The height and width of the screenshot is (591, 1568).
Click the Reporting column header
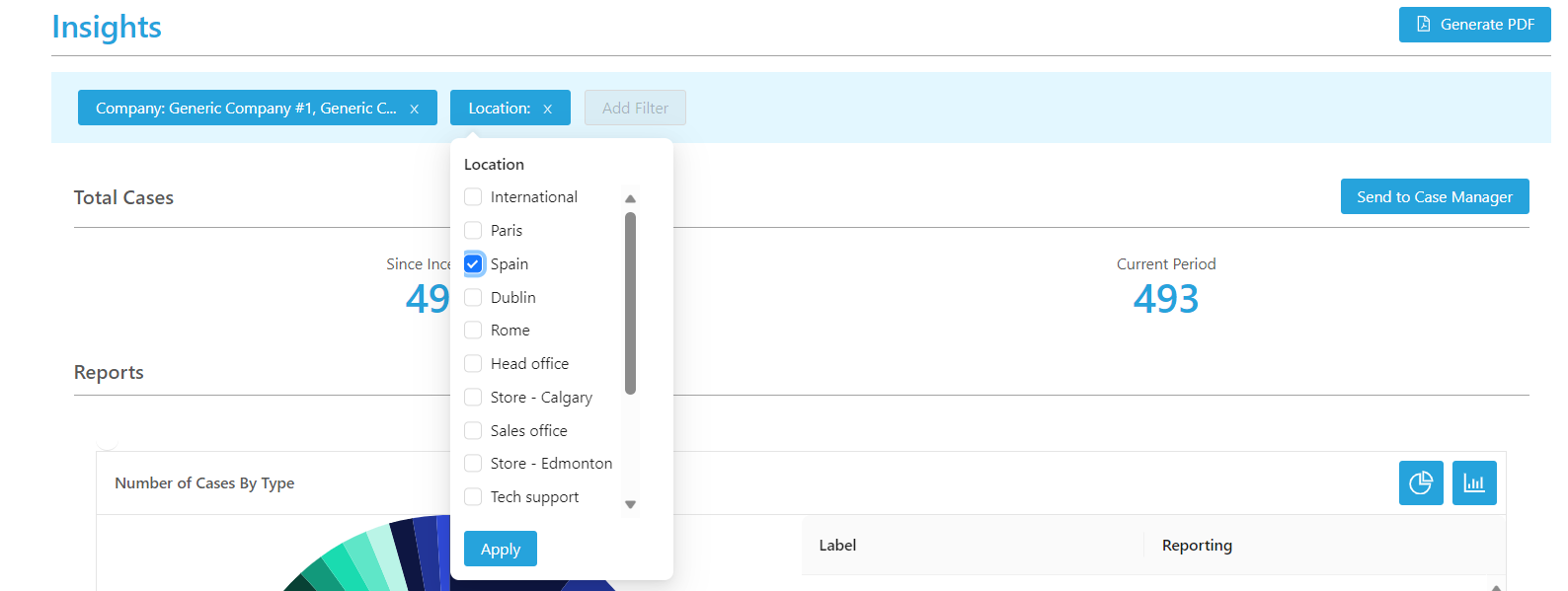pyautogui.click(x=1197, y=546)
